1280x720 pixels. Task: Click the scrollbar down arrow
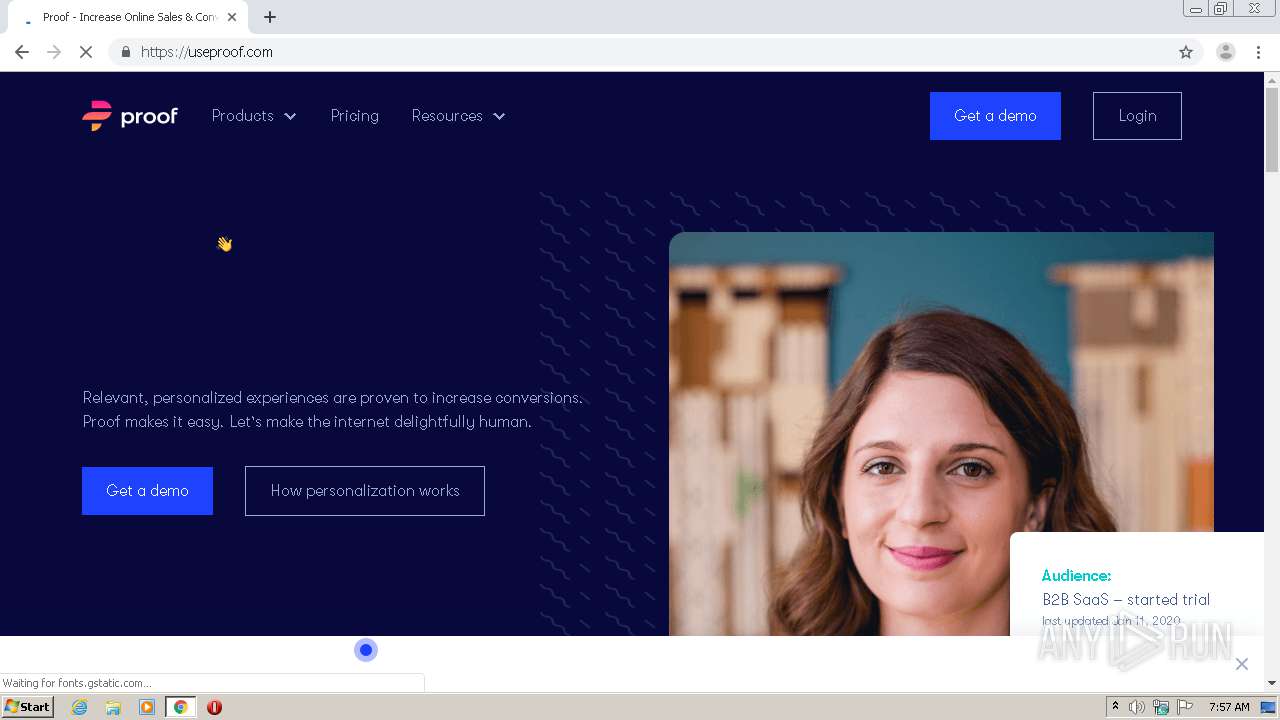point(1272,683)
